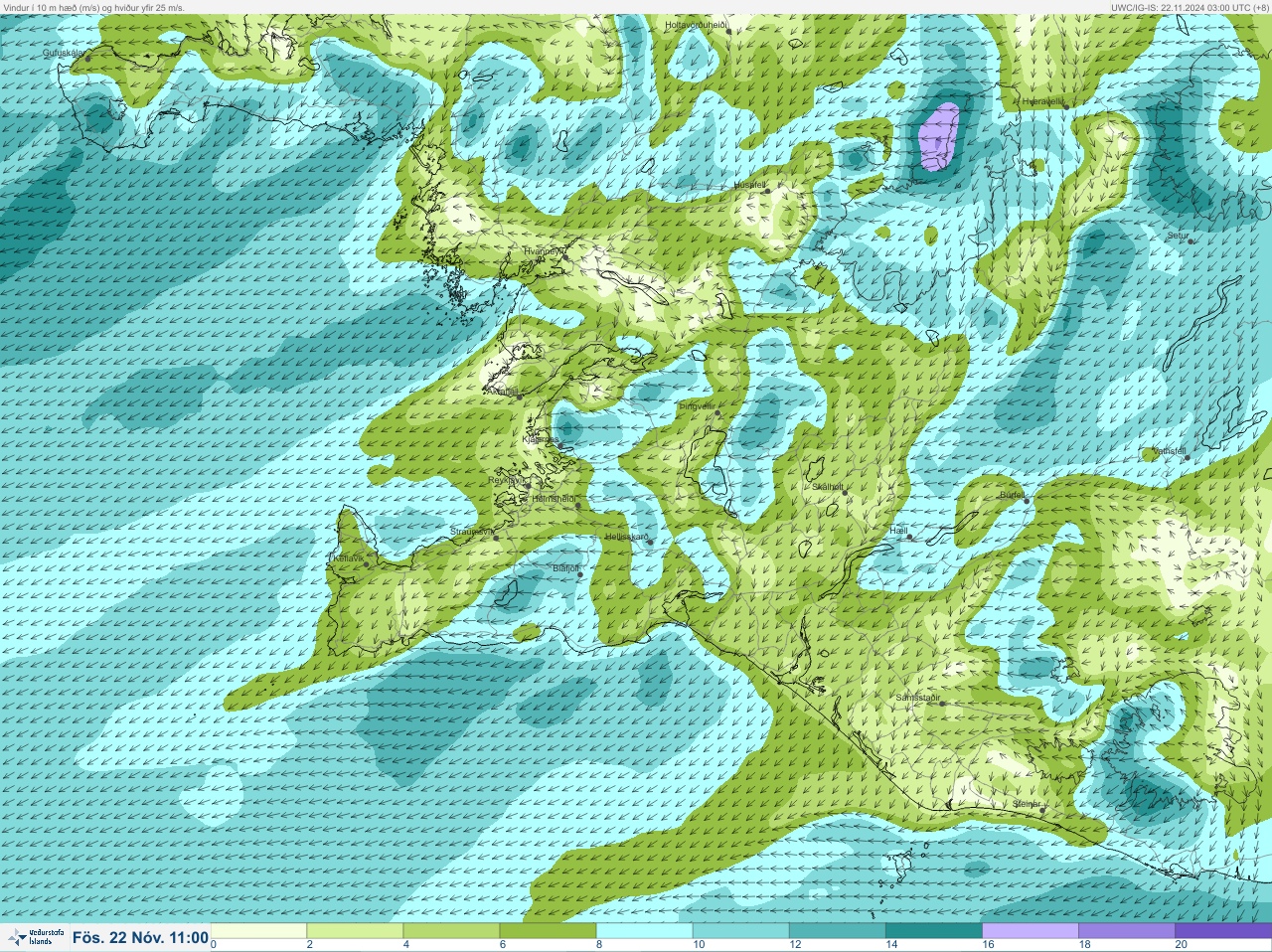Click the Skálholt station marker
Image resolution: width=1272 pixels, height=952 pixels.
tap(846, 493)
